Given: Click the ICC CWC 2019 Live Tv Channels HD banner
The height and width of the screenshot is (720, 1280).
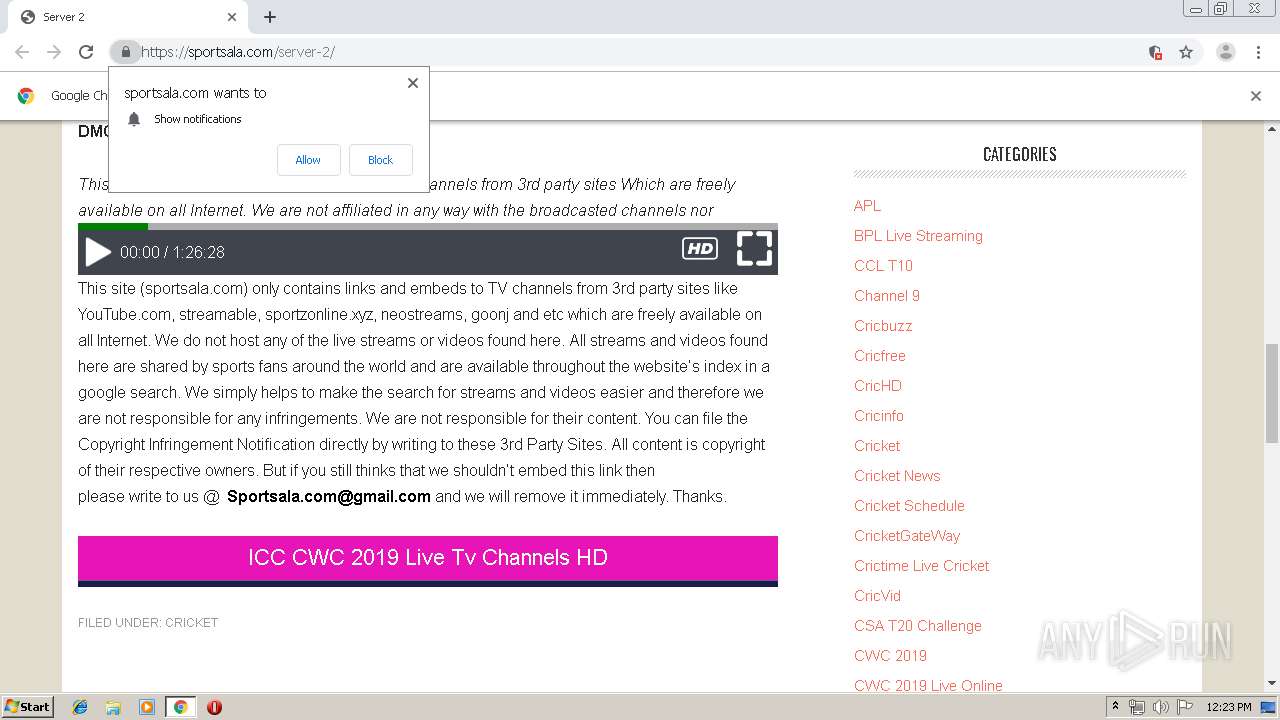Looking at the screenshot, I should tap(428, 560).
